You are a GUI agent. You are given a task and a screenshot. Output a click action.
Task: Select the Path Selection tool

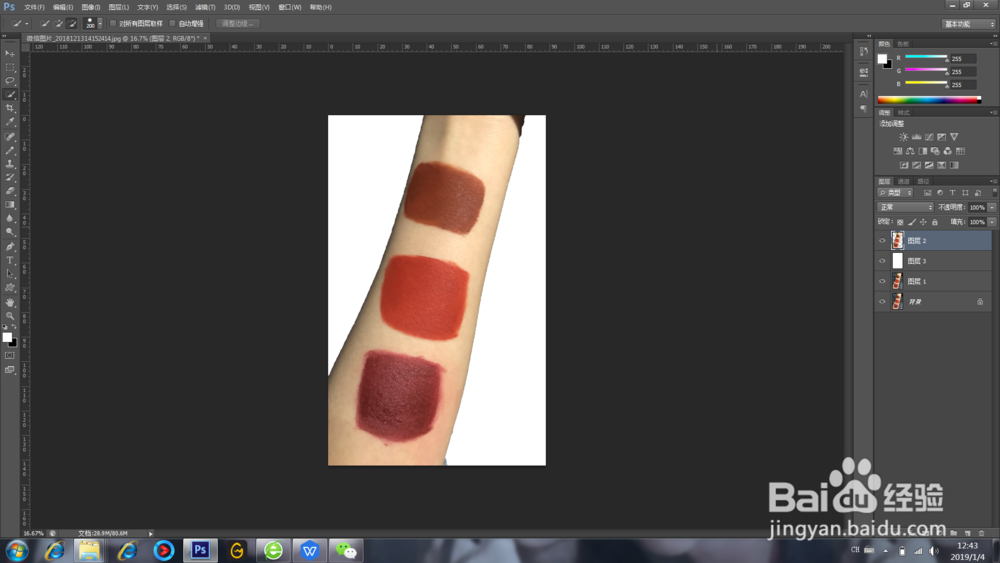click(x=10, y=274)
